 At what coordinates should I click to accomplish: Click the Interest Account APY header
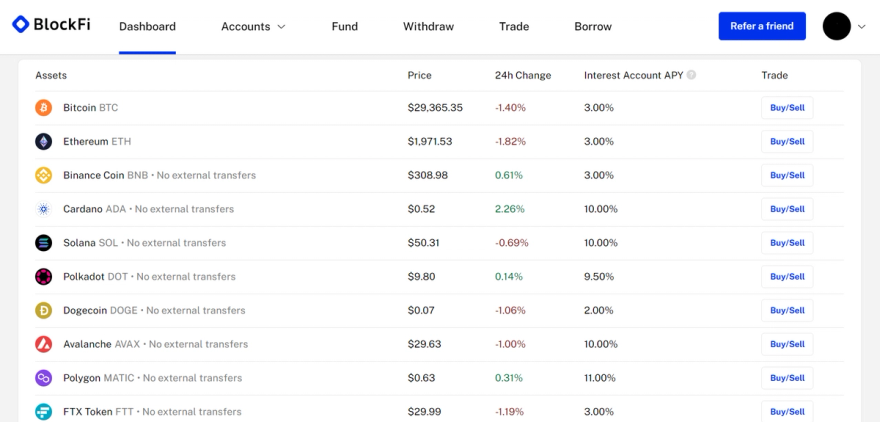pos(634,75)
